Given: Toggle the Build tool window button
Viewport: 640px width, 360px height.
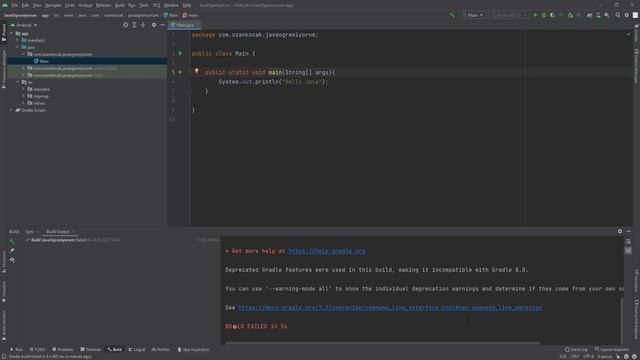Looking at the screenshot, I should pyautogui.click(x=114, y=349).
